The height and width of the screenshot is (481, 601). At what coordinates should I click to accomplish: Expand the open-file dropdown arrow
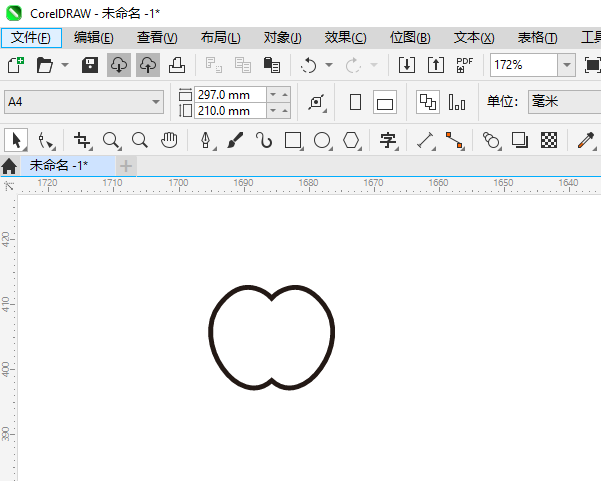click(65, 65)
